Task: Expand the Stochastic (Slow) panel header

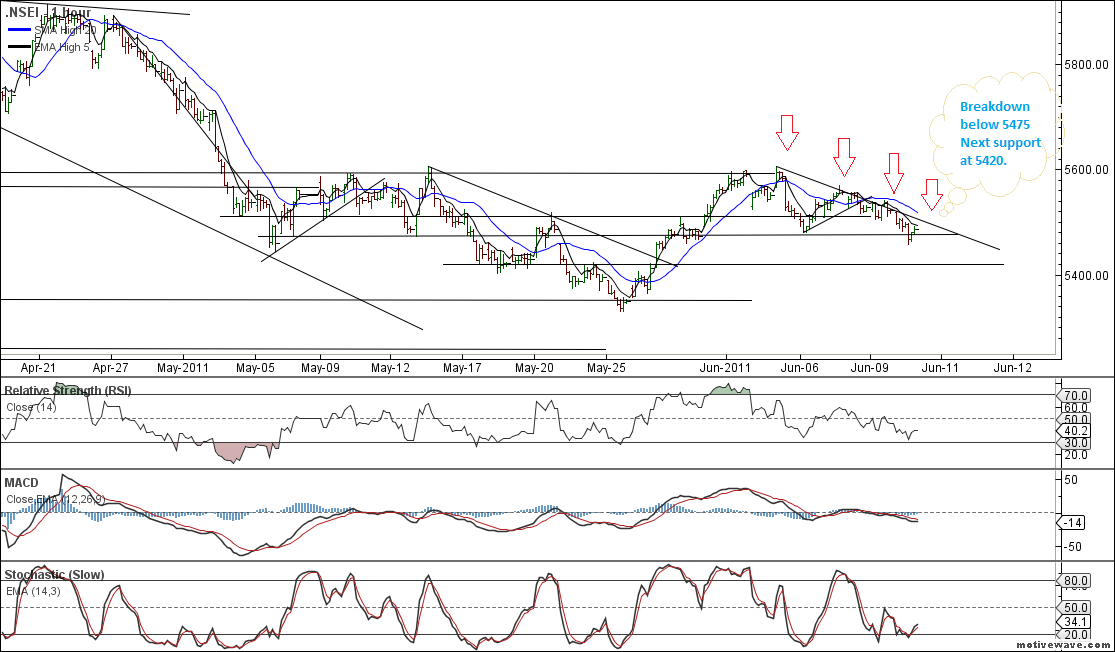Action: [54, 575]
